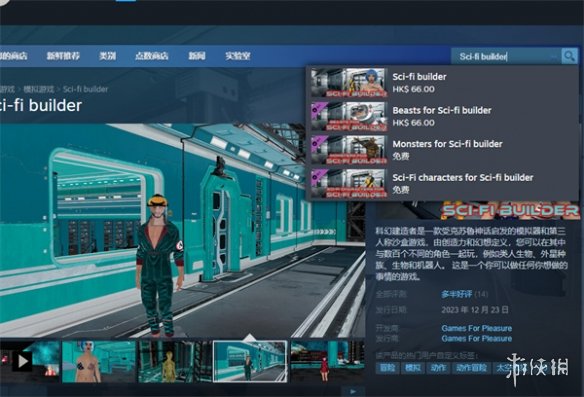The width and height of the screenshot is (584, 397).
Task: Go to 点数商店 points shop tab
Action: point(152,56)
